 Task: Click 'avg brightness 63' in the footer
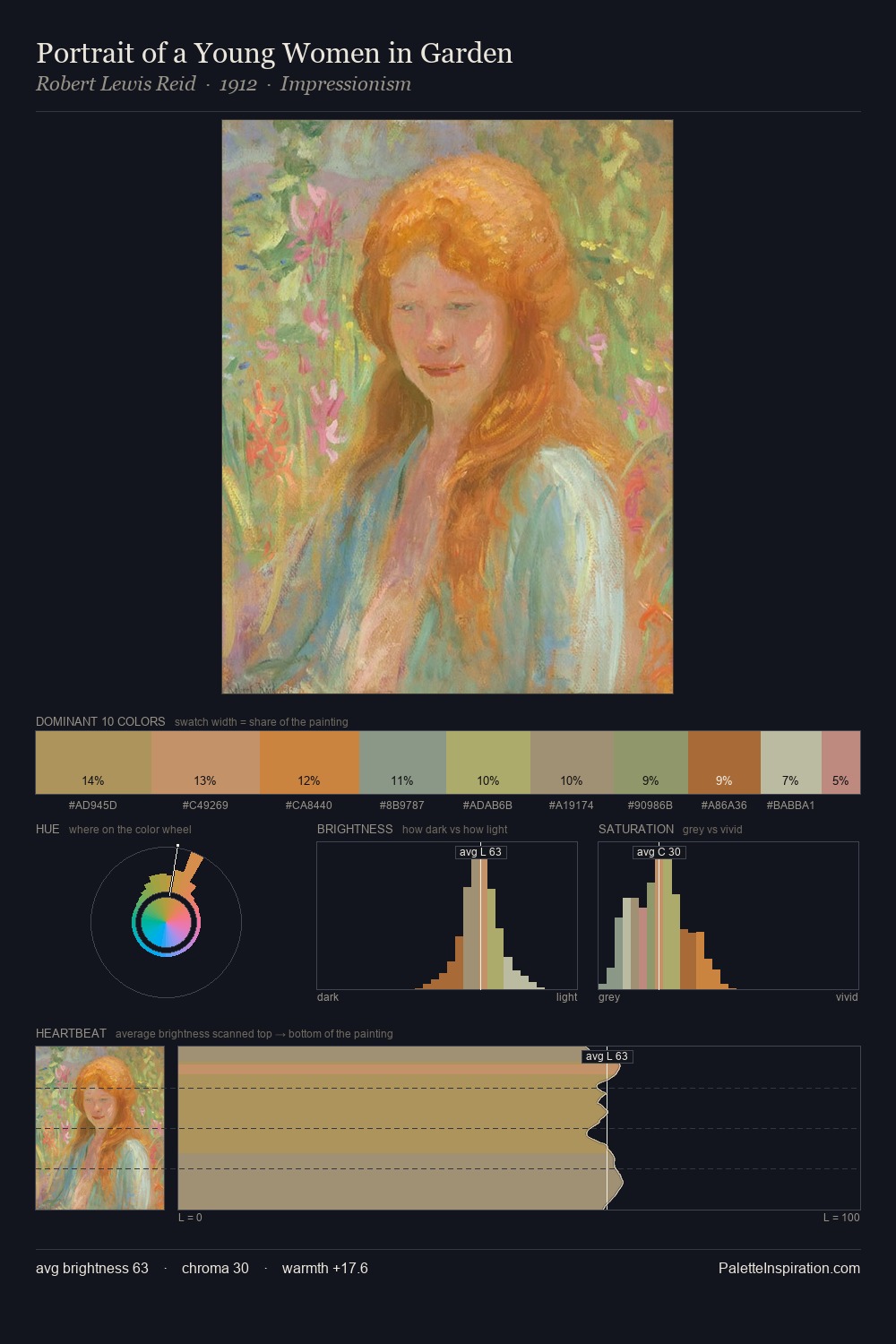click(92, 1268)
